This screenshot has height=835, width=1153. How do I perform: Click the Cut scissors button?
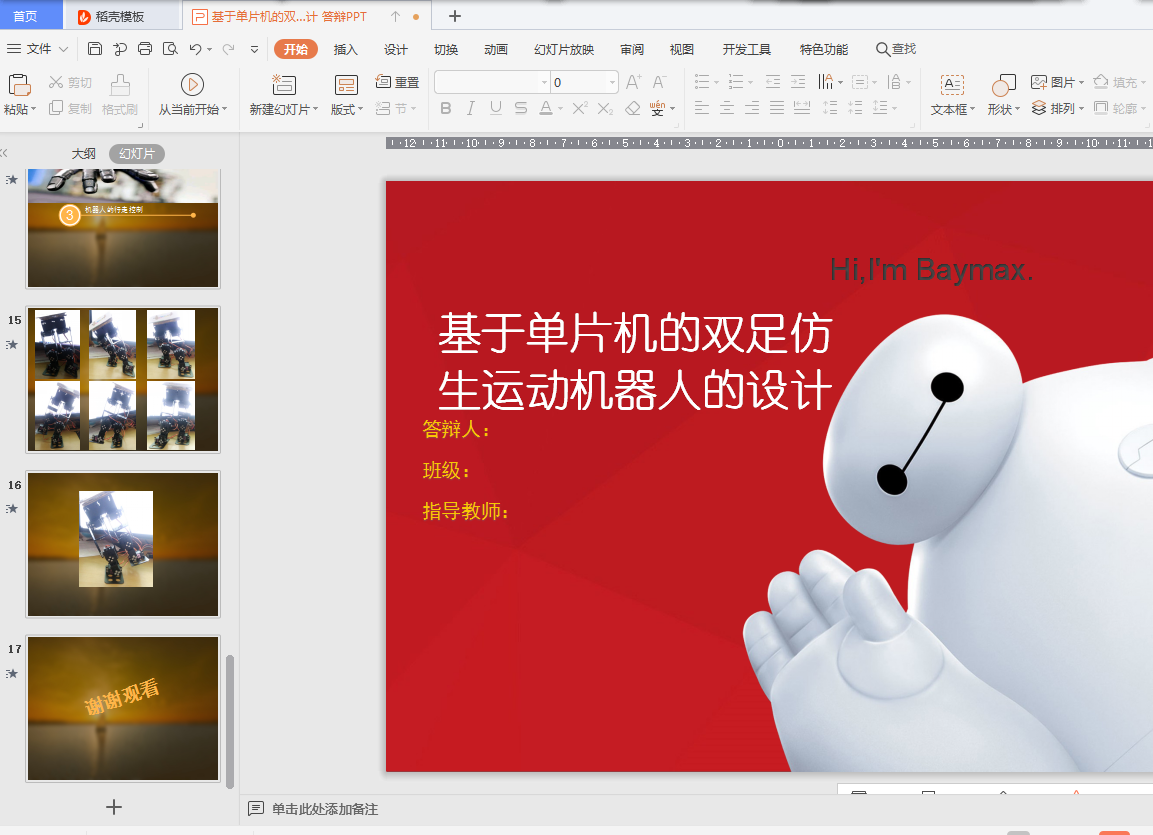point(70,82)
